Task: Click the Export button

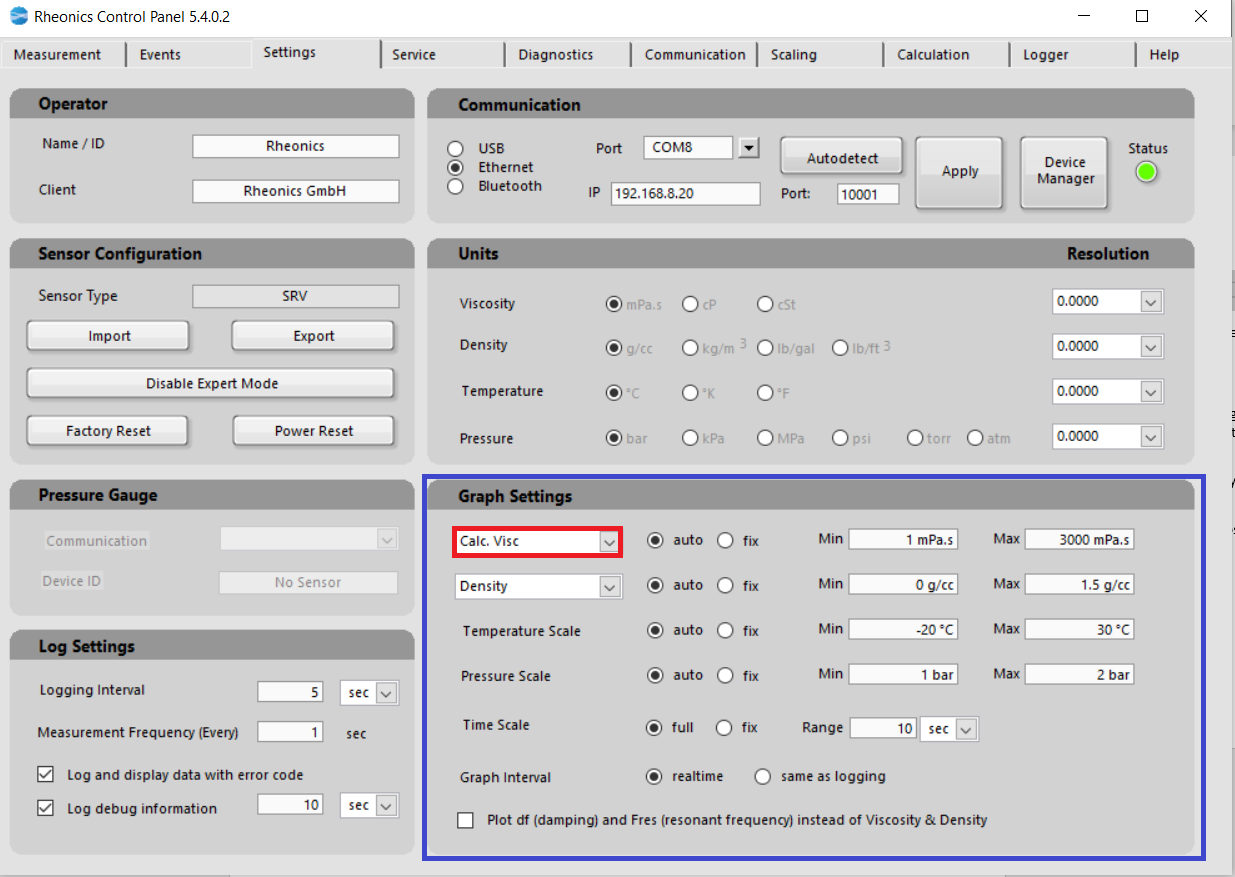Action: click(313, 336)
